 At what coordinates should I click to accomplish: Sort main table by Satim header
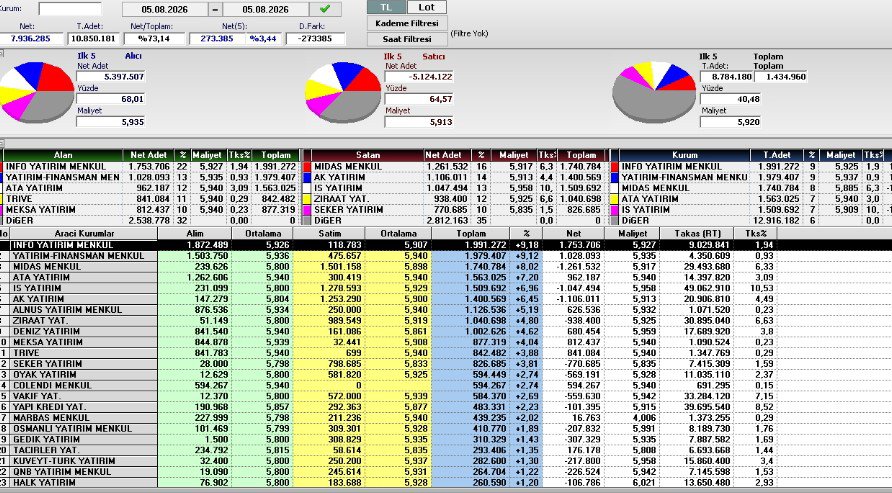click(x=329, y=234)
